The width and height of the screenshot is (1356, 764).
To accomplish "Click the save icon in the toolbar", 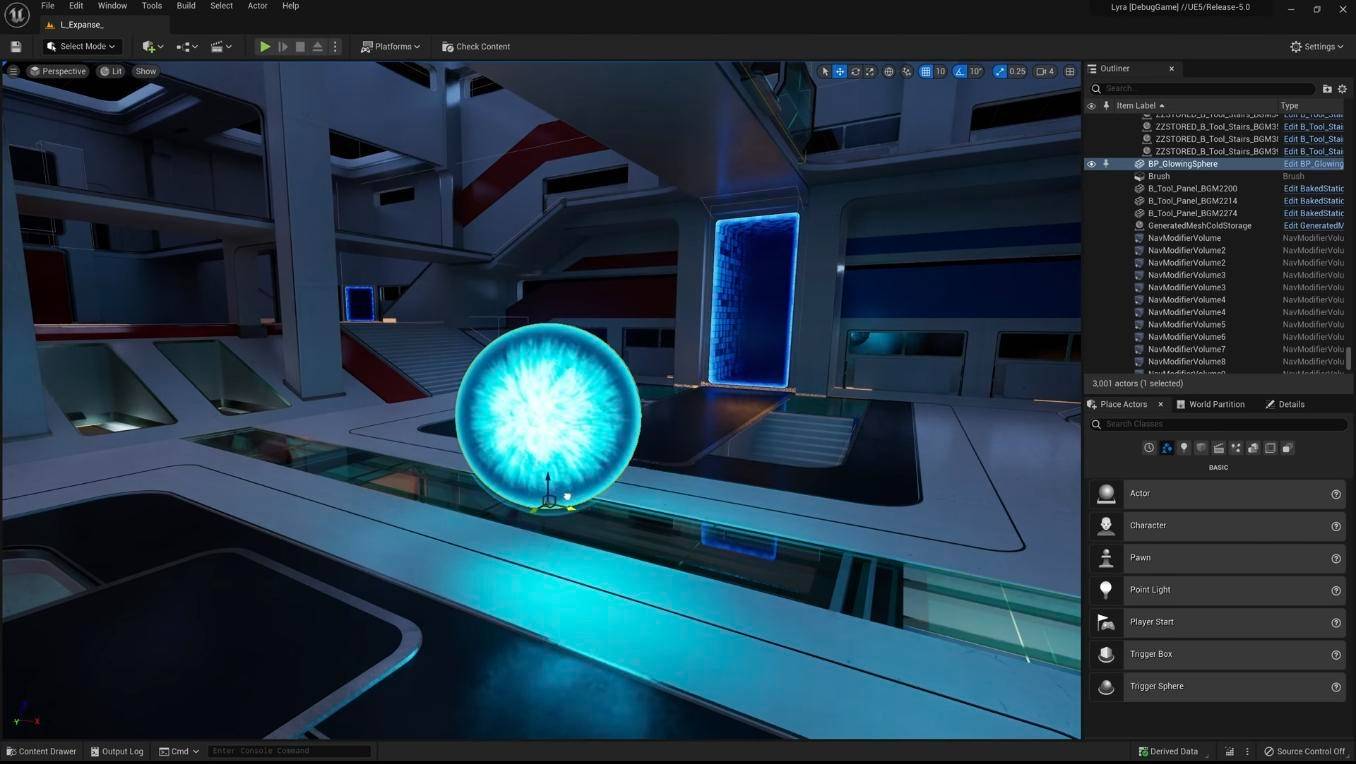I will 16,47.
